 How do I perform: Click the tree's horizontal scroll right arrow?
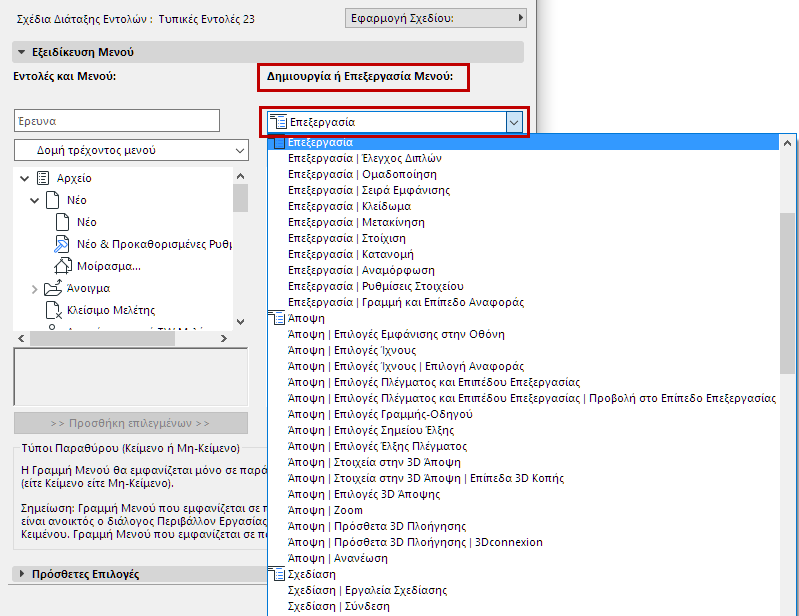pyautogui.click(x=224, y=338)
